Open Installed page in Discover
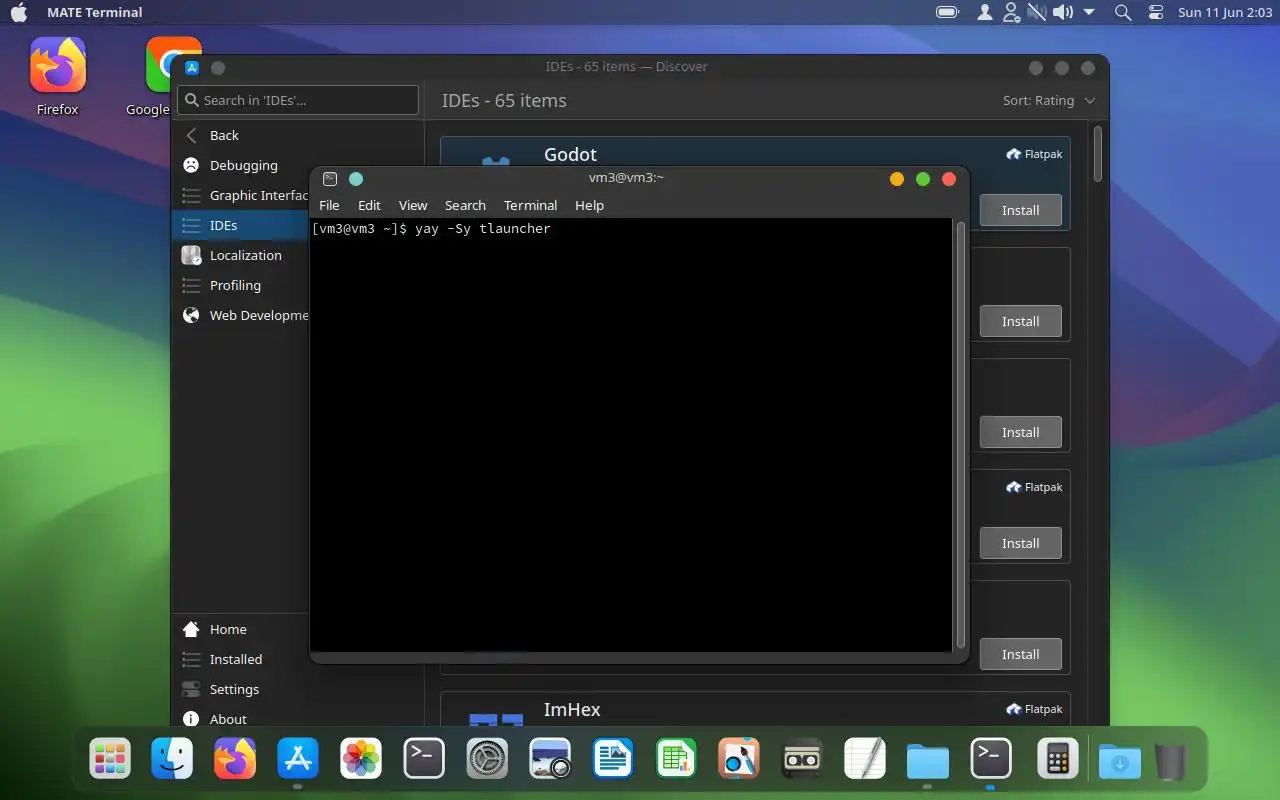This screenshot has width=1280, height=800. pos(240,659)
